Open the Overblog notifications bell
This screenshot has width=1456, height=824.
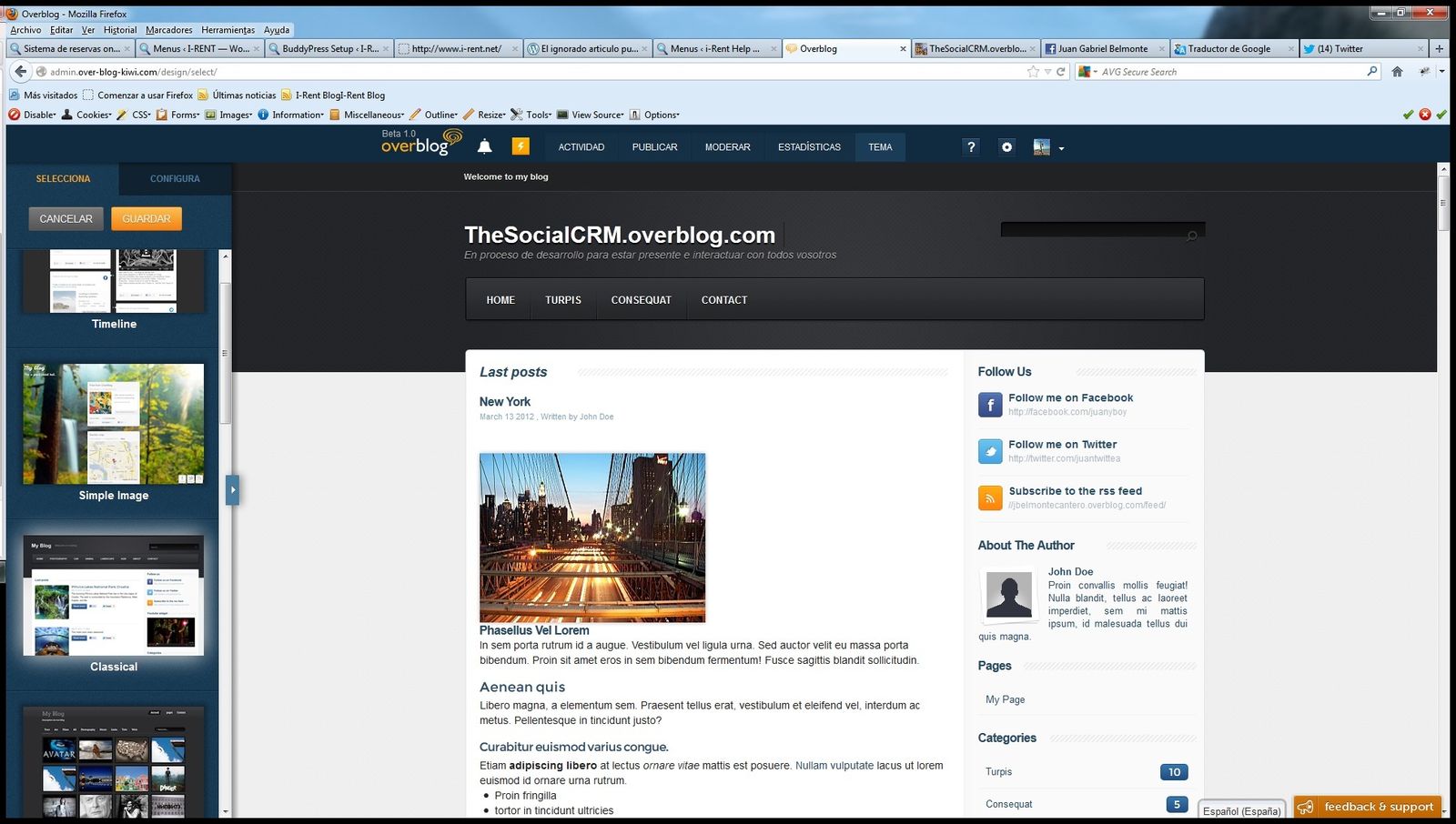485,146
